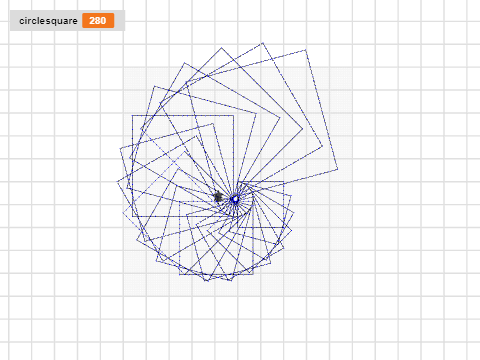Click the orange 280 value badge
480x360 pixels.
pyautogui.click(x=98, y=21)
